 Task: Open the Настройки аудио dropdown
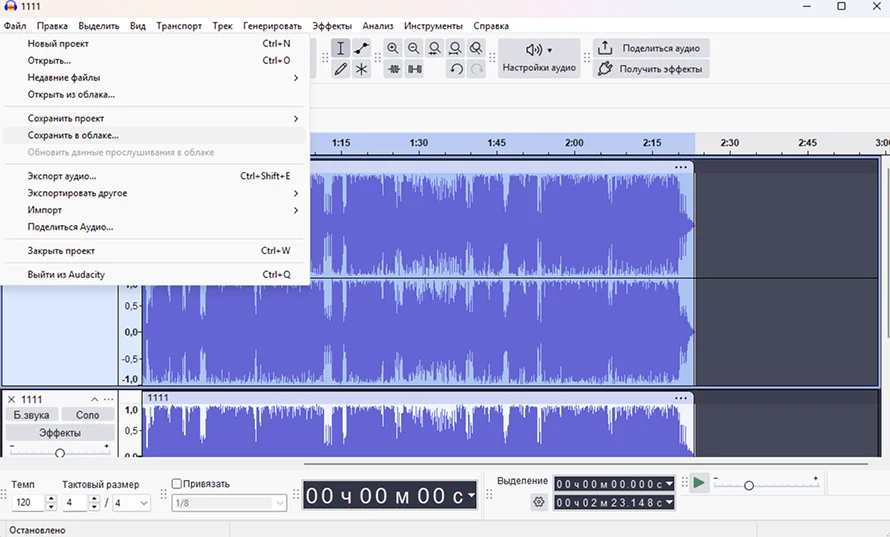point(539,58)
